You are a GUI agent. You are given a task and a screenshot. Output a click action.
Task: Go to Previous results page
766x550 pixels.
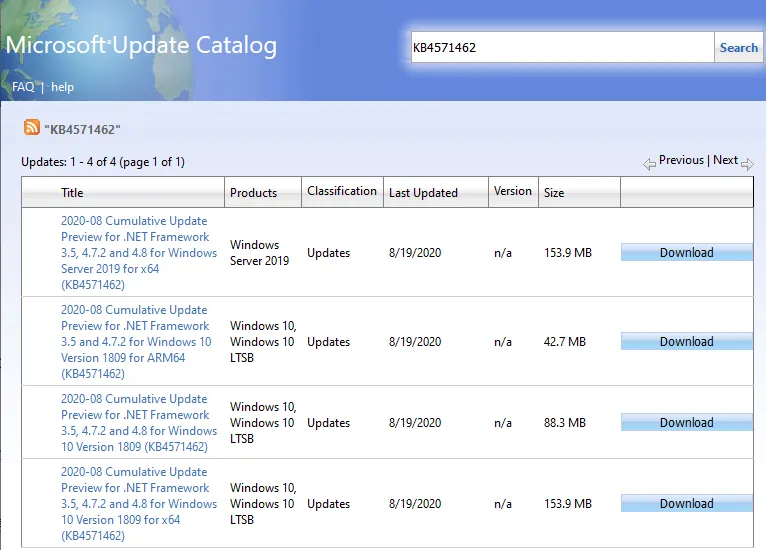681,160
